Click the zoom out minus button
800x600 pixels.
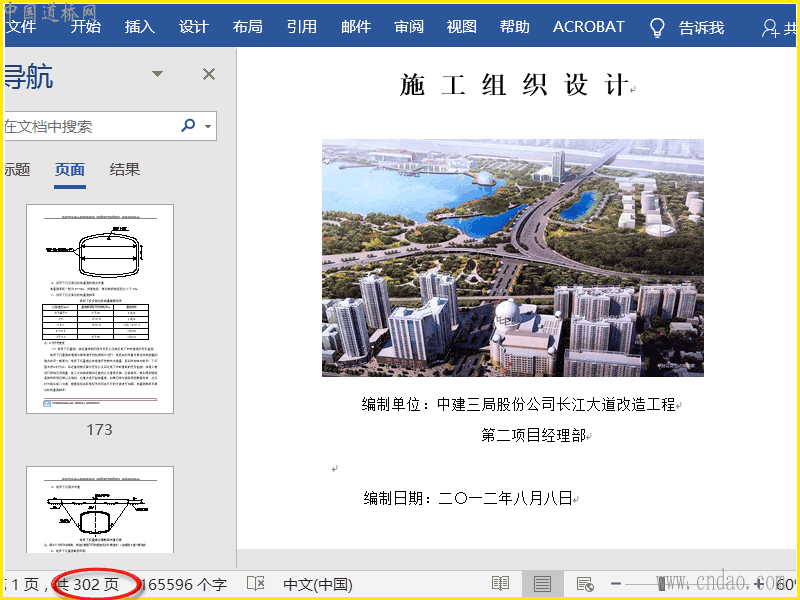pyautogui.click(x=616, y=584)
